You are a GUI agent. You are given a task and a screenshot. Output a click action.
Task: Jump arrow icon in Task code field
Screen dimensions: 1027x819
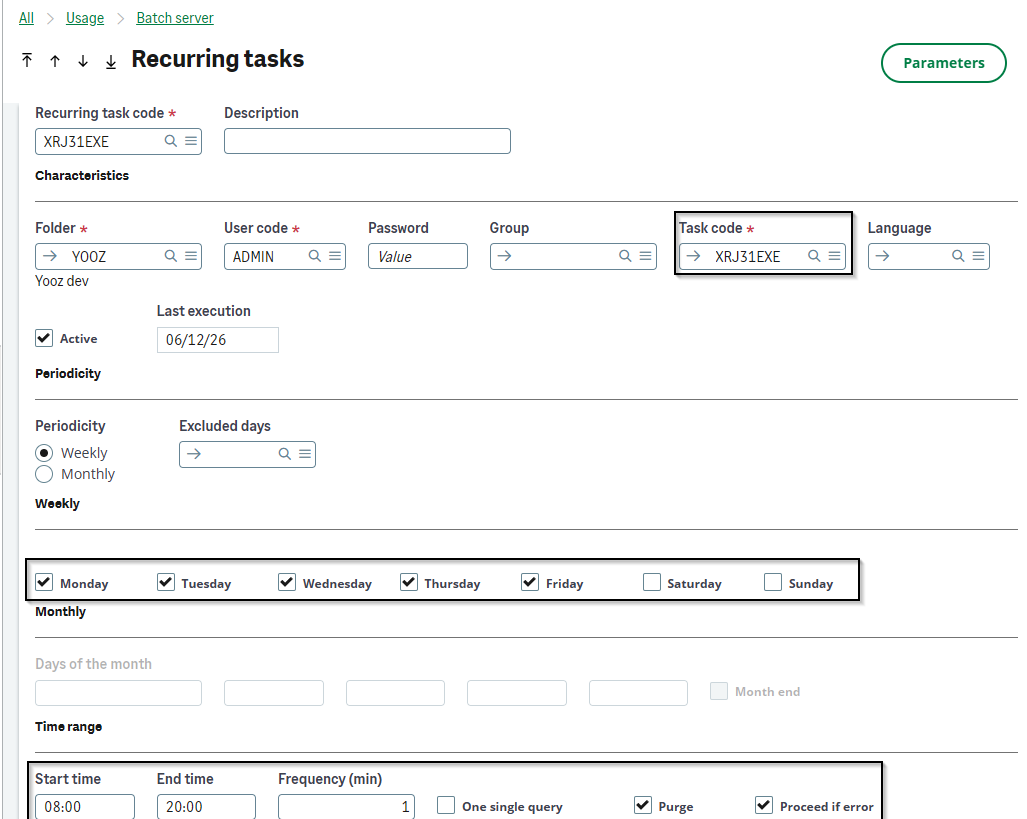pyautogui.click(x=694, y=256)
